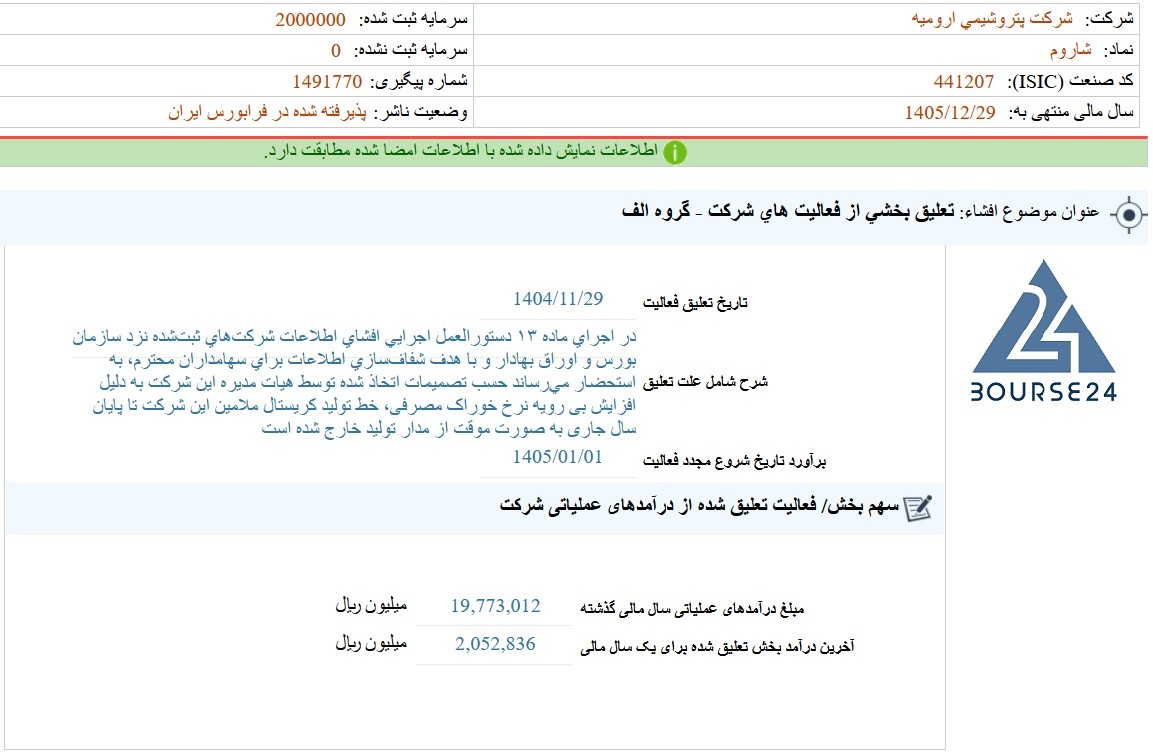This screenshot has height=754, width=1153.
Task: Click the notepad-pencil icon beside the revenue share heading
Action: click(x=917, y=508)
